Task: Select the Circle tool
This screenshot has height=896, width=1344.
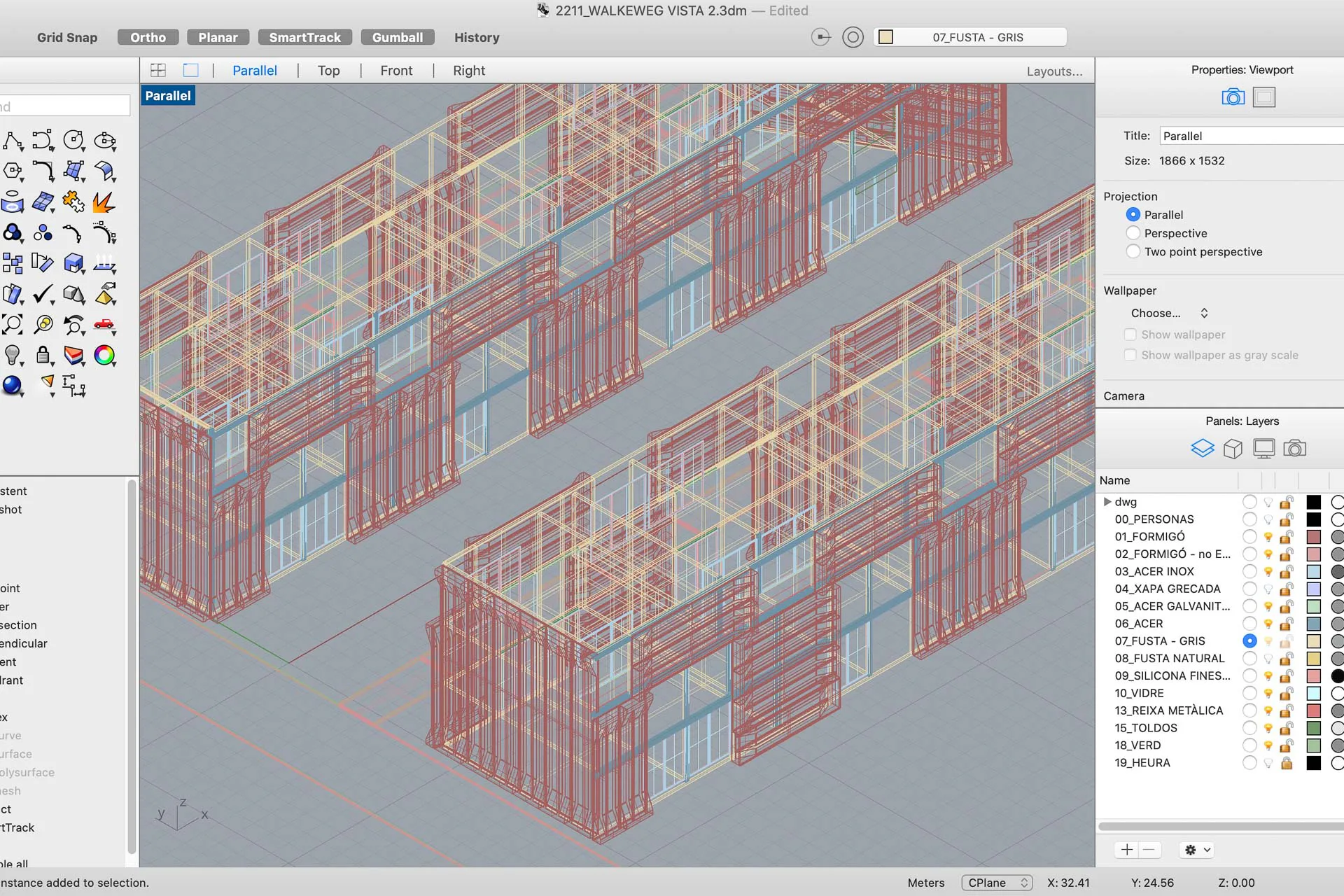Action: 73,141
